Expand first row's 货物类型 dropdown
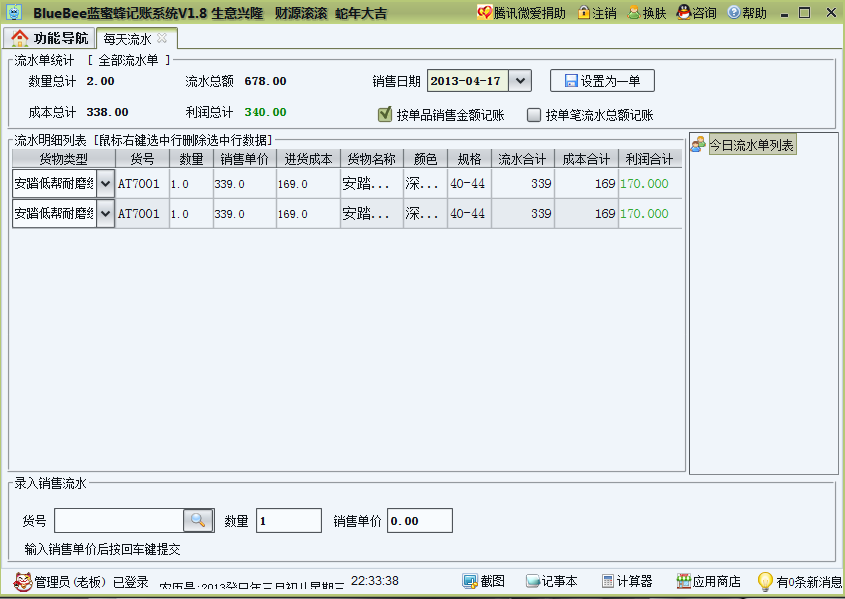 pos(105,183)
